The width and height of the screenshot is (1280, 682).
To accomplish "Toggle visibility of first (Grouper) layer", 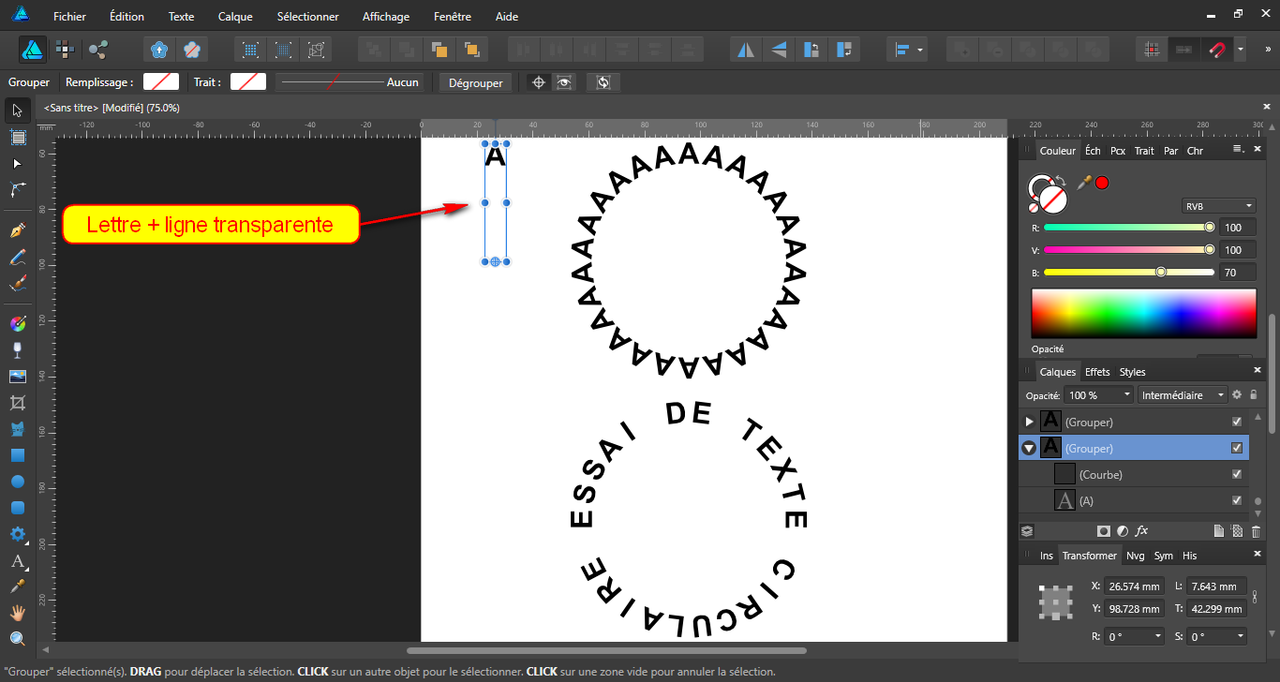I will pyautogui.click(x=1237, y=422).
